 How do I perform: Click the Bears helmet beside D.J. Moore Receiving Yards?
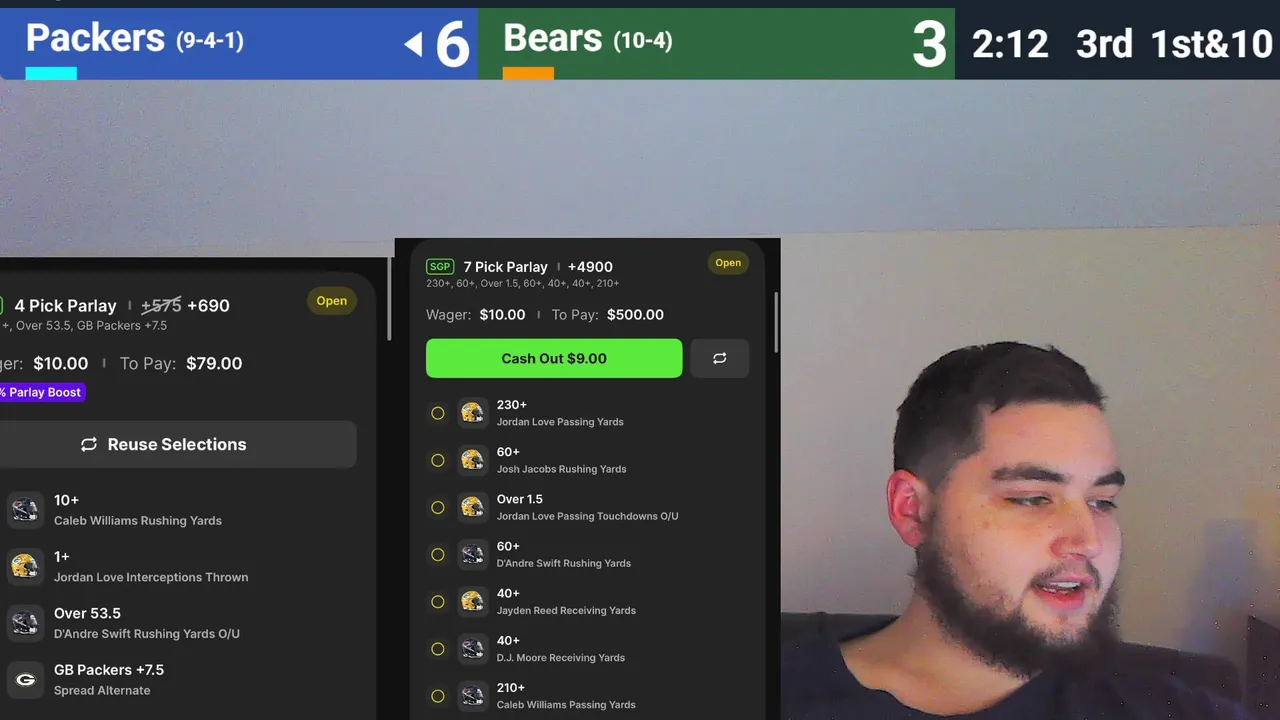(x=472, y=648)
